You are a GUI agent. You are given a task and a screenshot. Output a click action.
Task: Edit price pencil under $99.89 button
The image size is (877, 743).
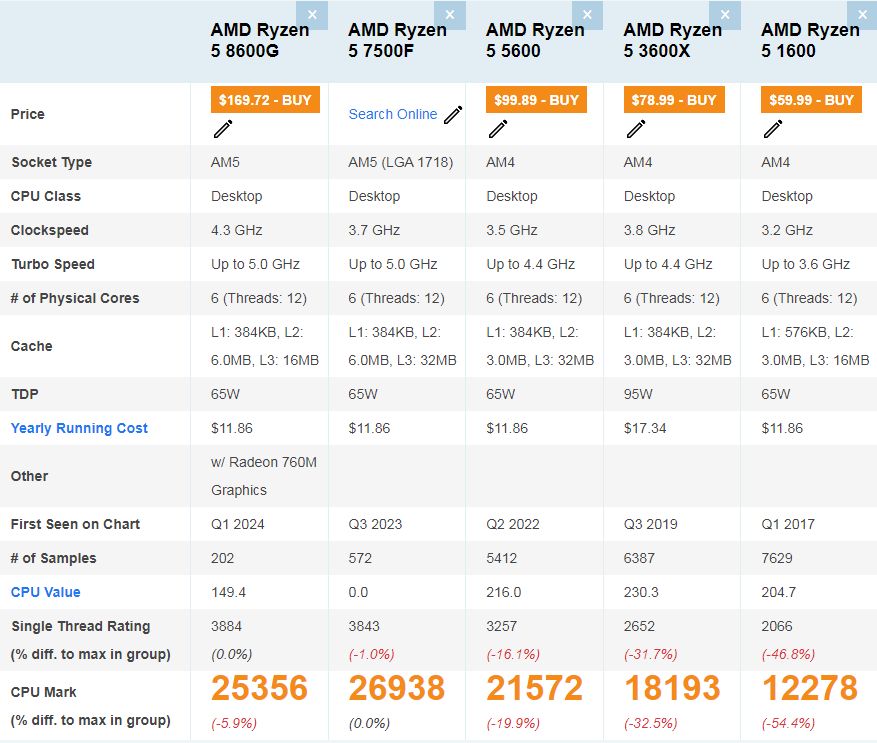click(x=498, y=129)
